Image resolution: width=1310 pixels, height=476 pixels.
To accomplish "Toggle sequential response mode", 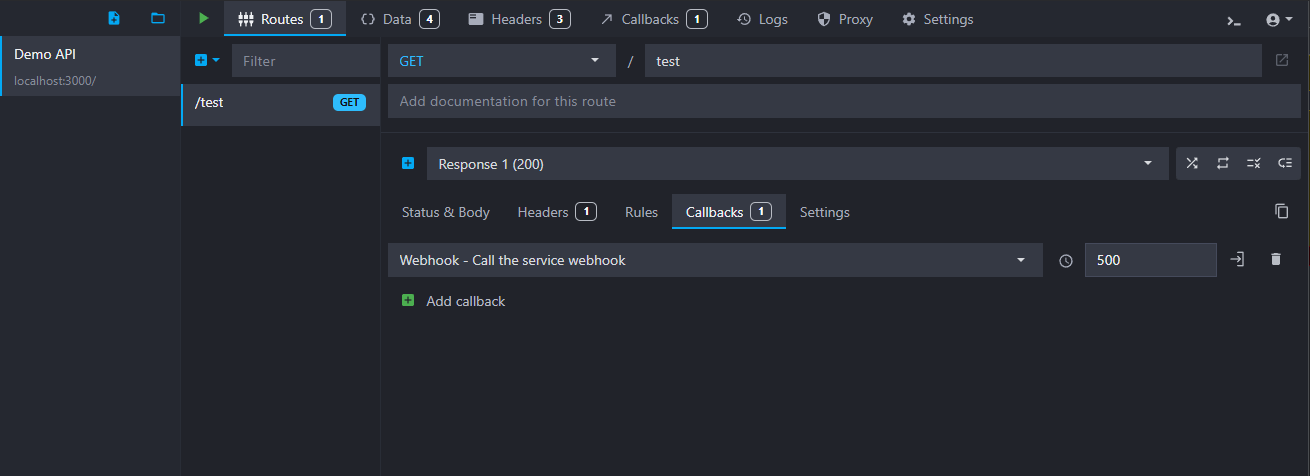I will 1222,164.
